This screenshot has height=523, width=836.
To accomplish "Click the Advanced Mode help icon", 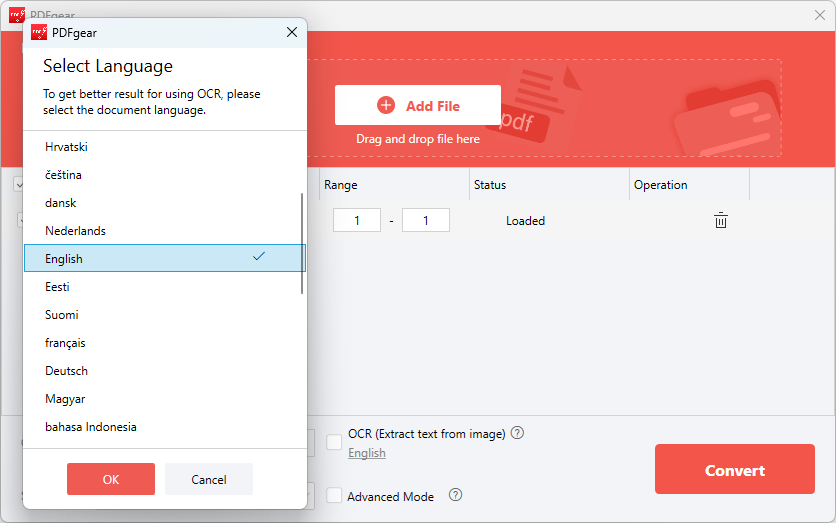I will 455,495.
